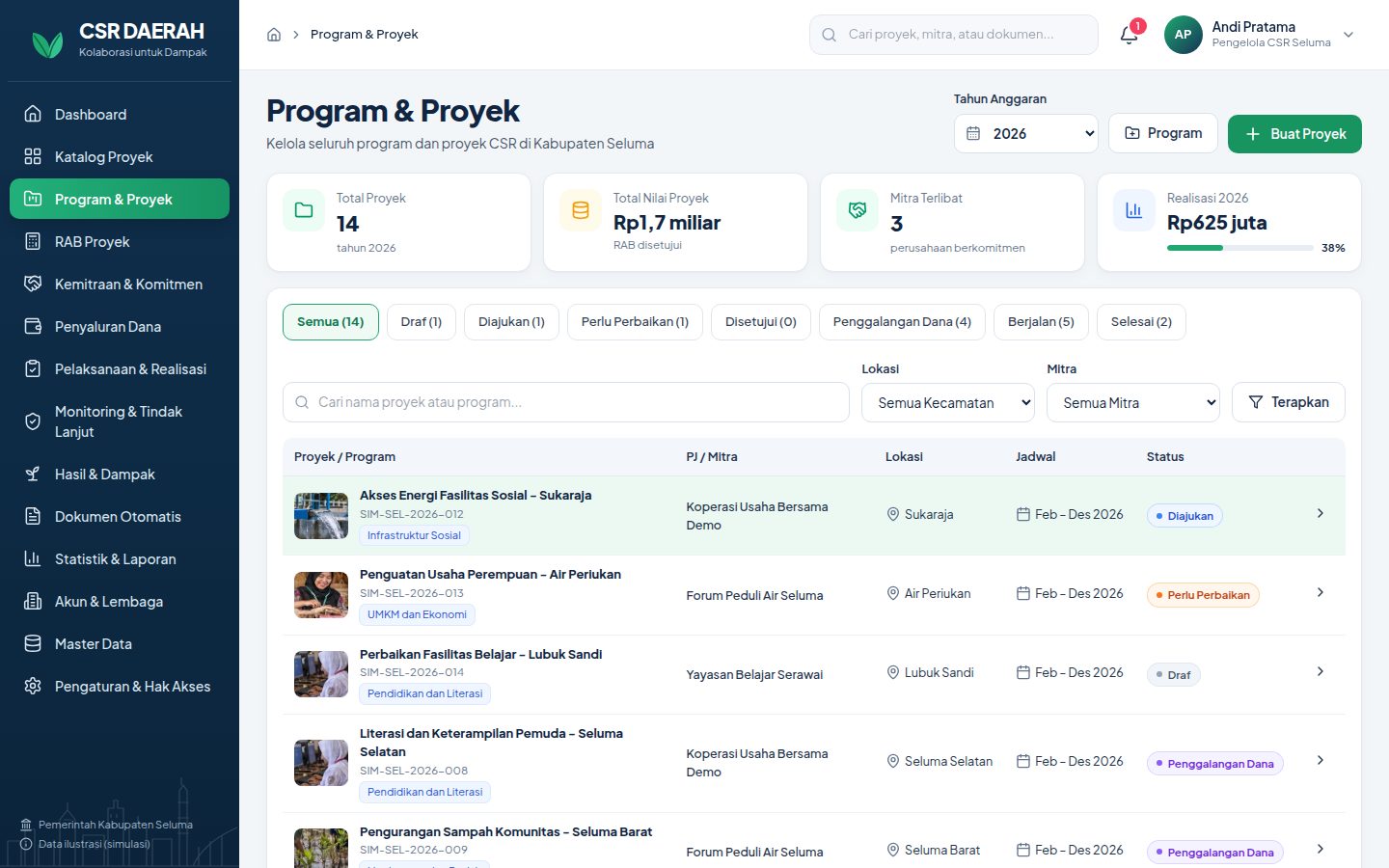This screenshot has height=868, width=1389.
Task: Click the Infrastruktur Sosial category tag
Action: [414, 535]
